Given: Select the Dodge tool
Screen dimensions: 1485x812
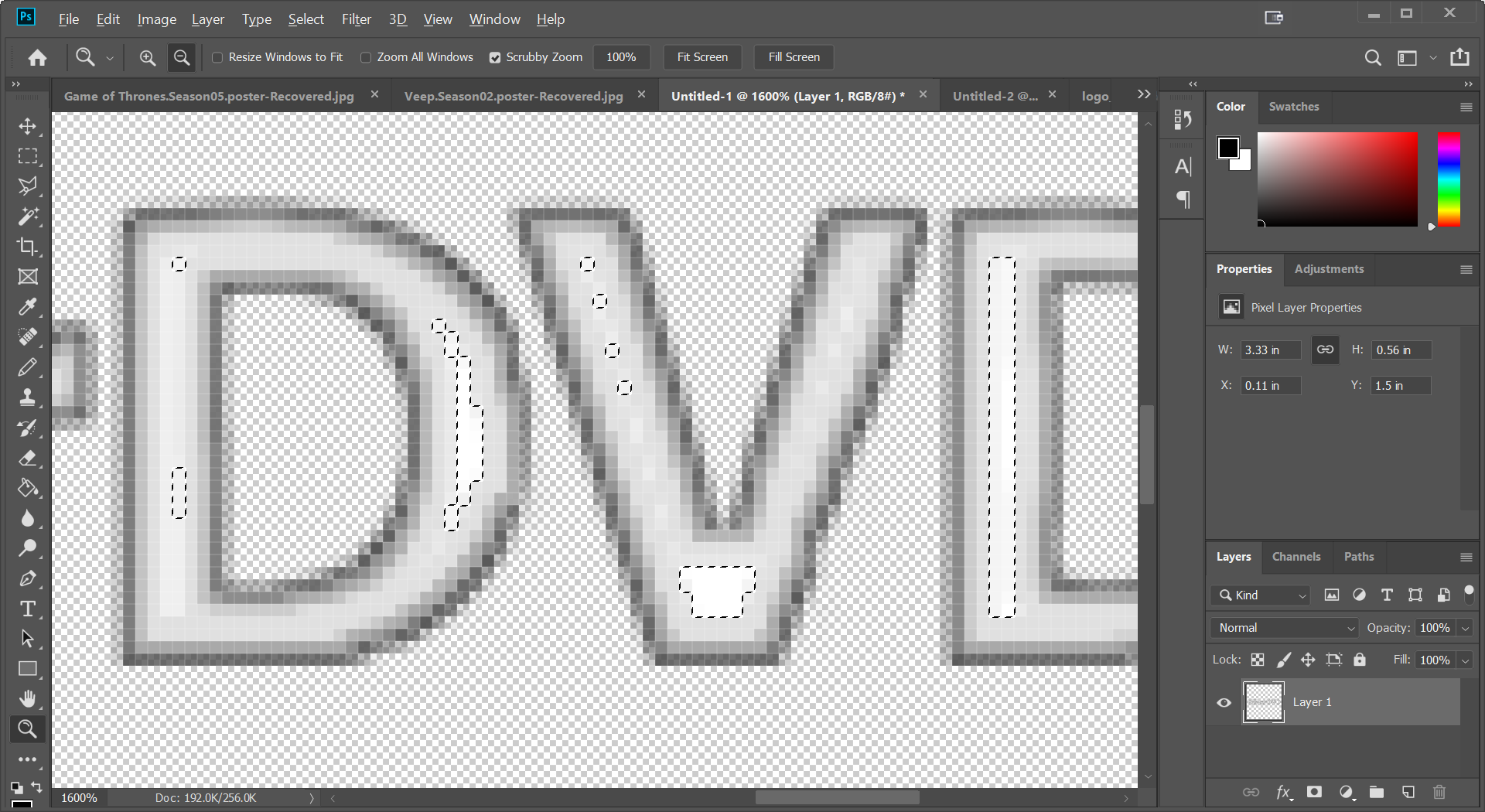Looking at the screenshot, I should tap(28, 548).
